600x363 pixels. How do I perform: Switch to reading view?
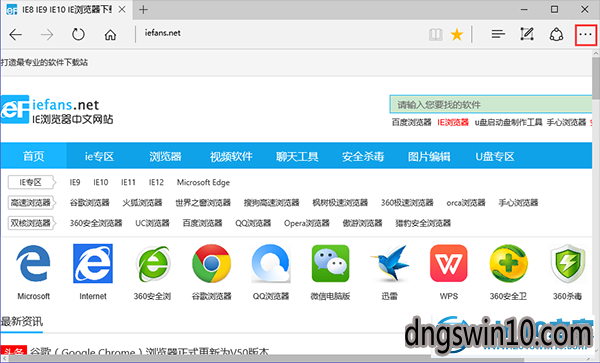click(435, 35)
